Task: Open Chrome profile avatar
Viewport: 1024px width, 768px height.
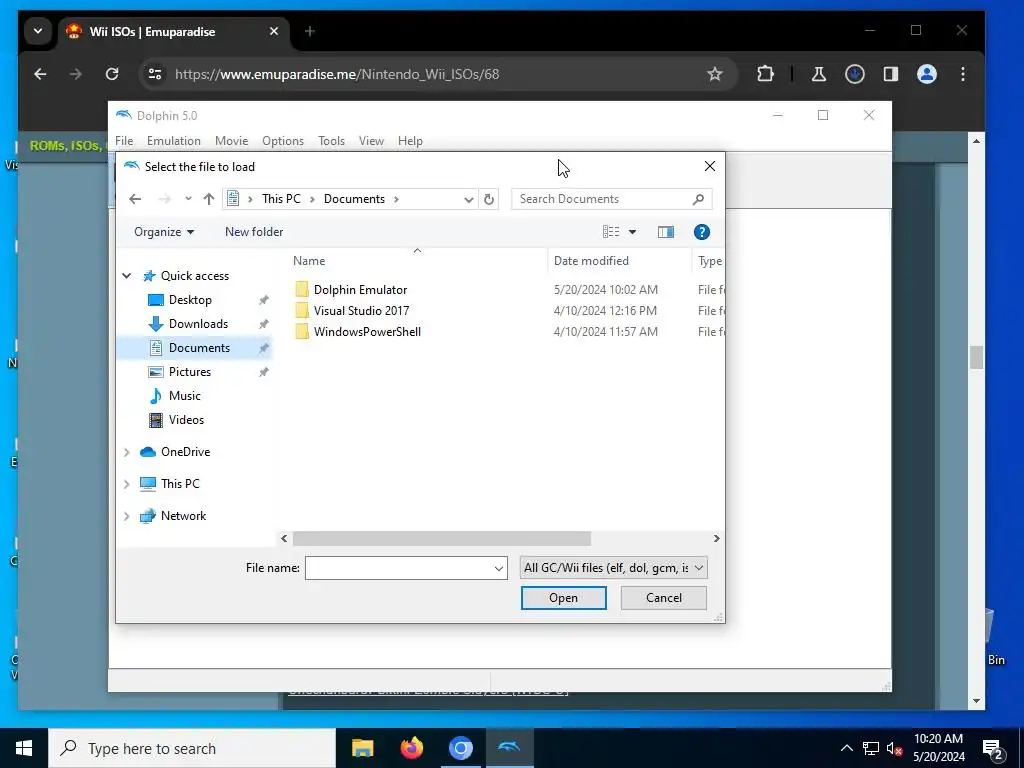Action: tap(927, 74)
